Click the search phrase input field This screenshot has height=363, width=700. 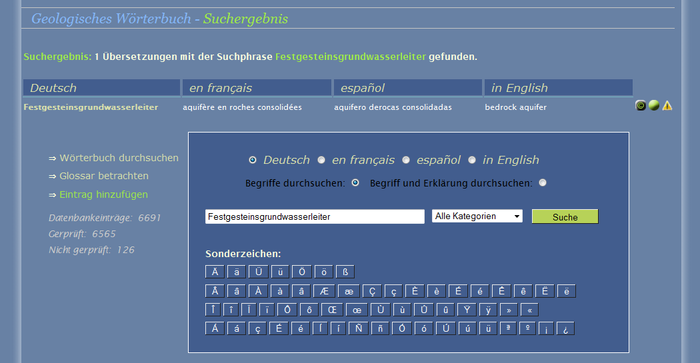pos(315,217)
